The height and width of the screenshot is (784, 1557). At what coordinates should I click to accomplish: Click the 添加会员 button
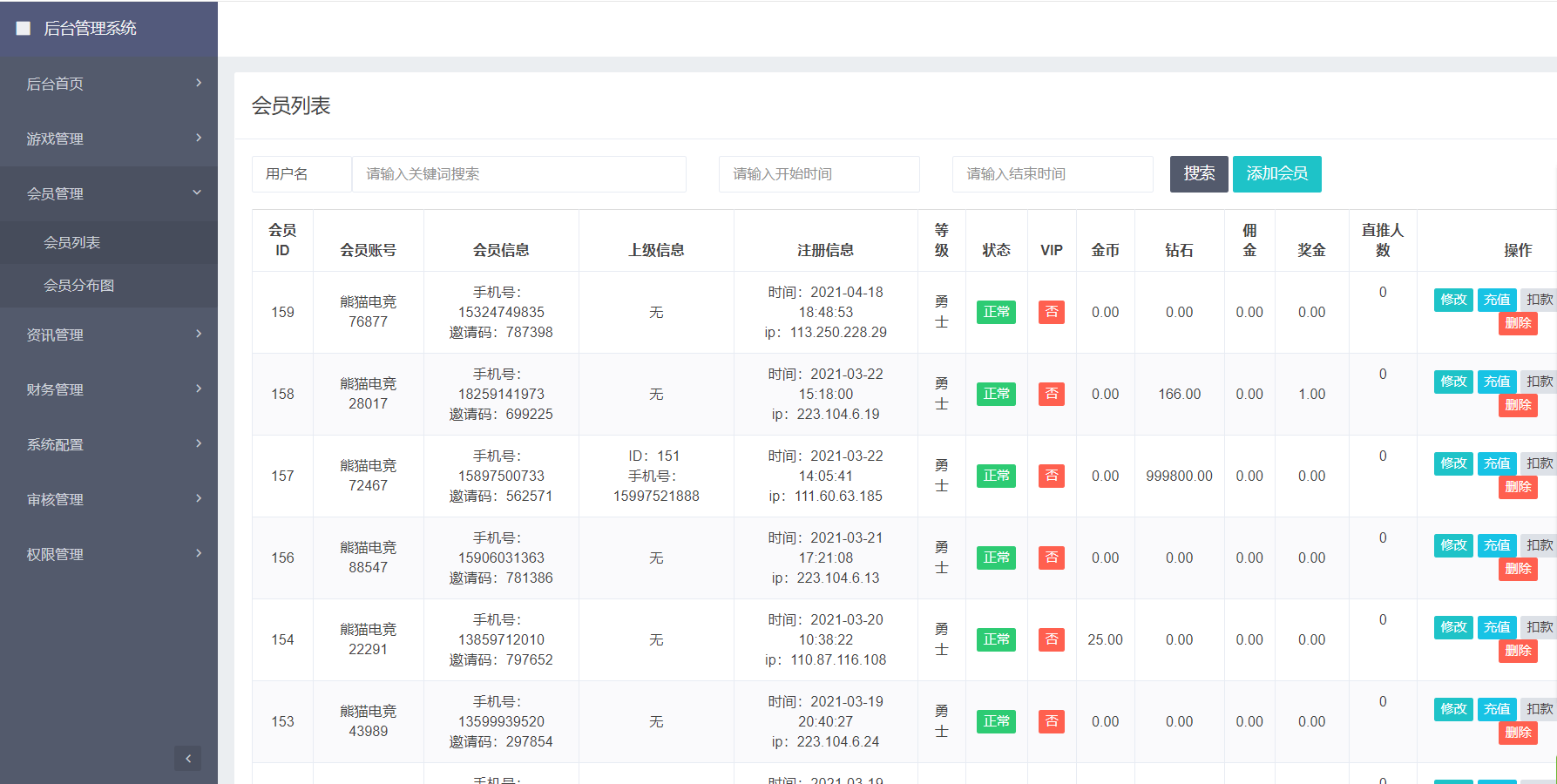click(x=1276, y=174)
